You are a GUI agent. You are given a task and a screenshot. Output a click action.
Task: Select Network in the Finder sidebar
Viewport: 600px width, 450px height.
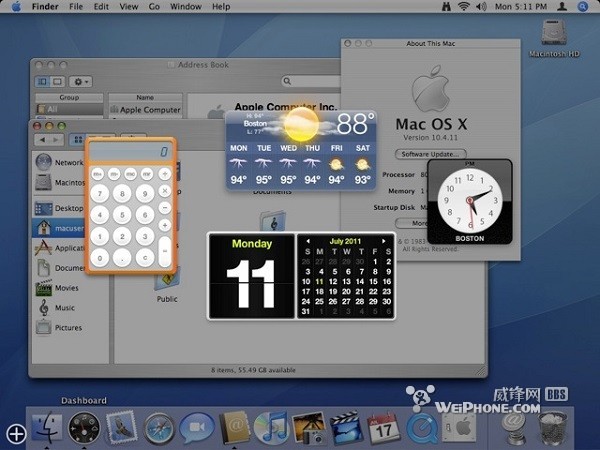(59, 162)
